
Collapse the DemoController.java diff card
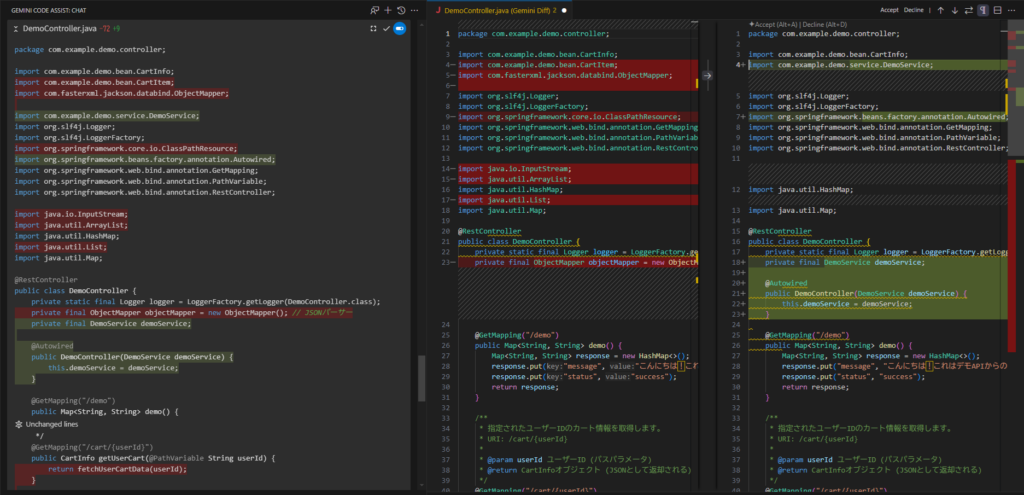coord(16,29)
